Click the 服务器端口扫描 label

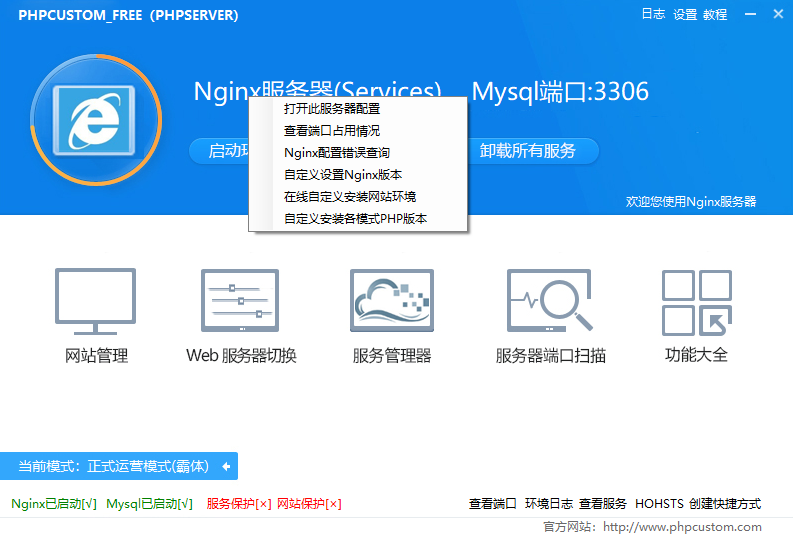551,355
